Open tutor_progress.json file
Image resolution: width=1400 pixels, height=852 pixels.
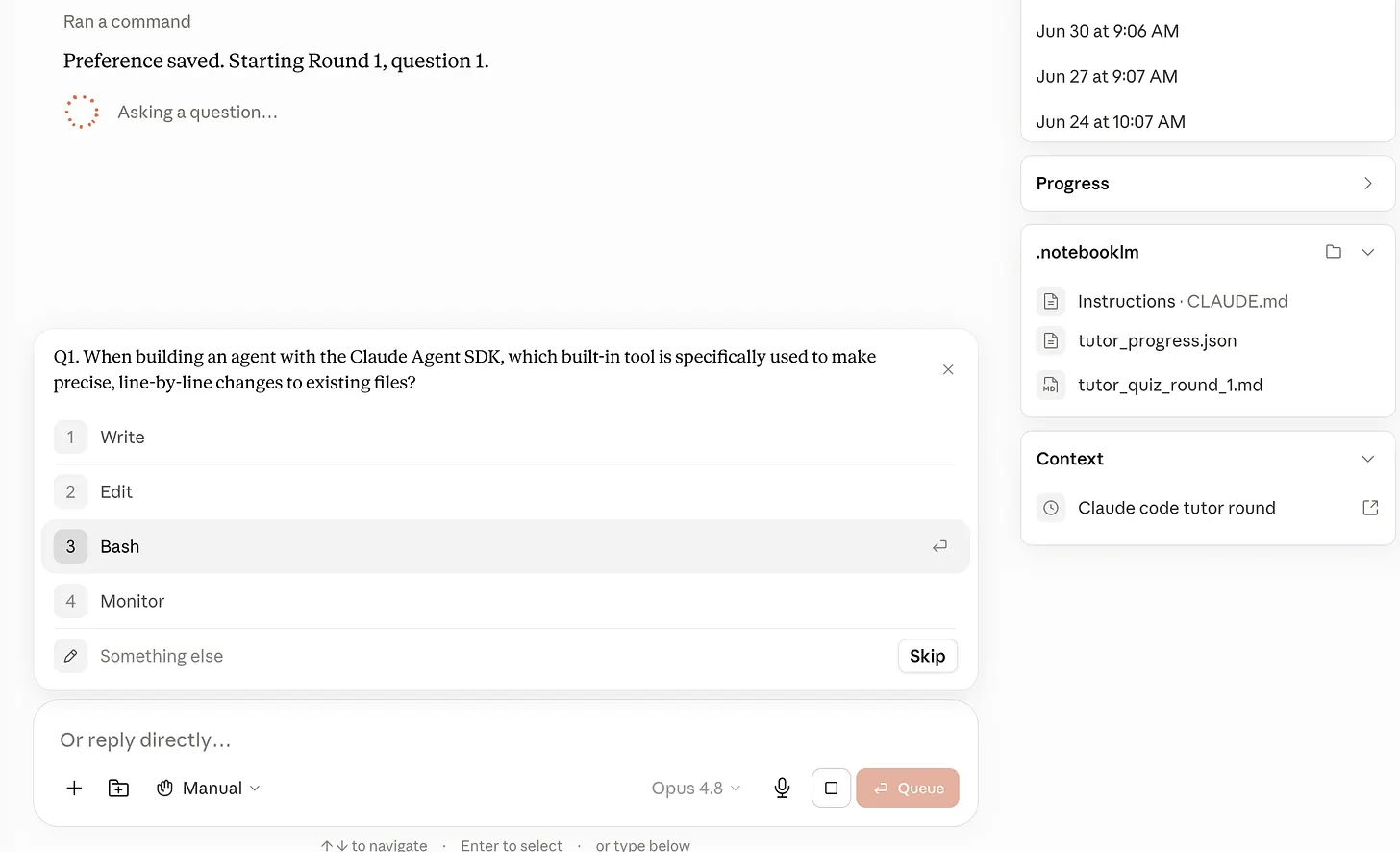1208,341
